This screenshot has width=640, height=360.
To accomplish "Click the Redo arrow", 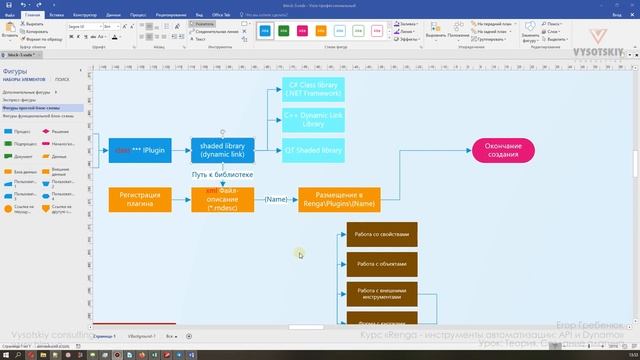I will pyautogui.click(x=39, y=5).
